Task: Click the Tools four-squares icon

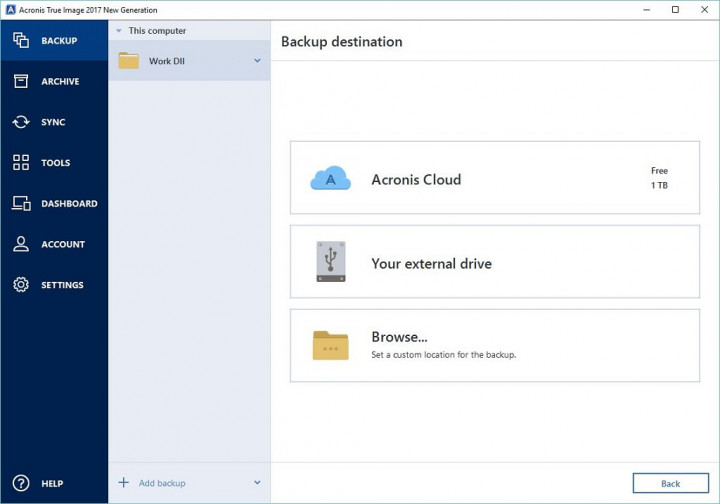Action: (21, 162)
